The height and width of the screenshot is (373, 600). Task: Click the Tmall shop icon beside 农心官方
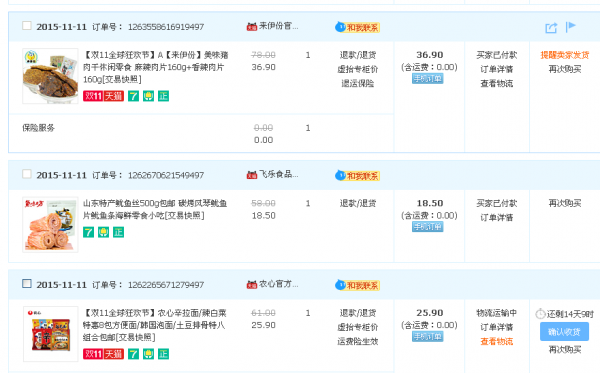252,285
